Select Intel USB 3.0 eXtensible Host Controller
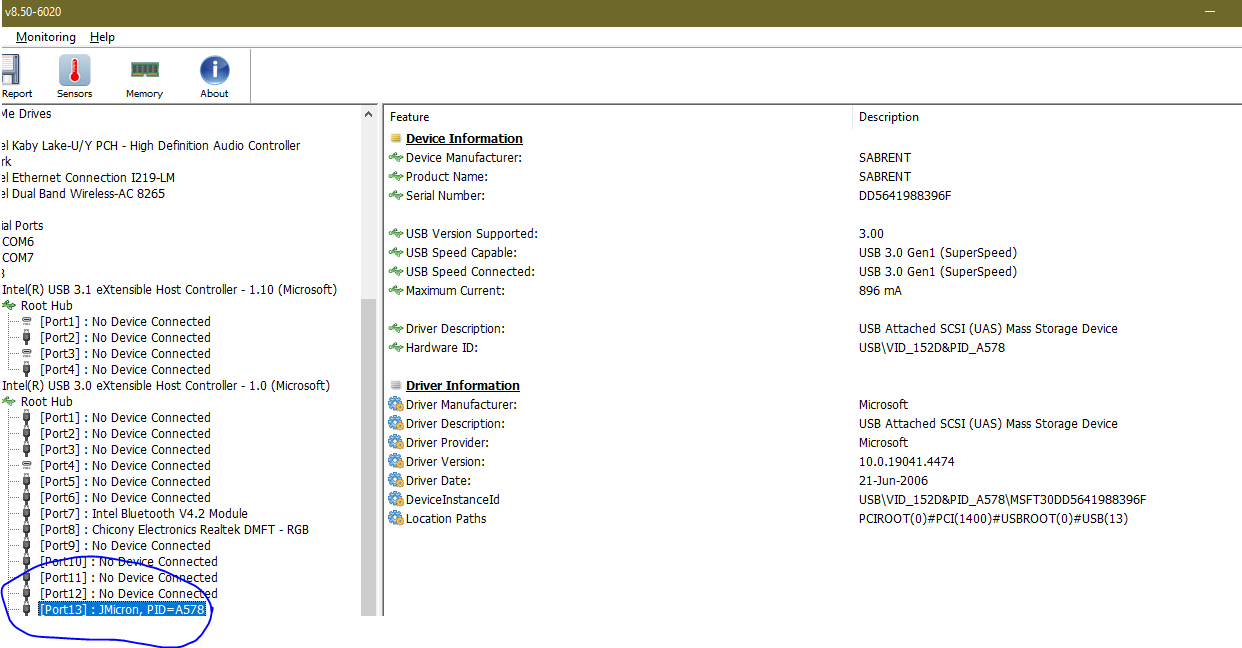The width and height of the screenshot is (1242, 648). click(165, 386)
